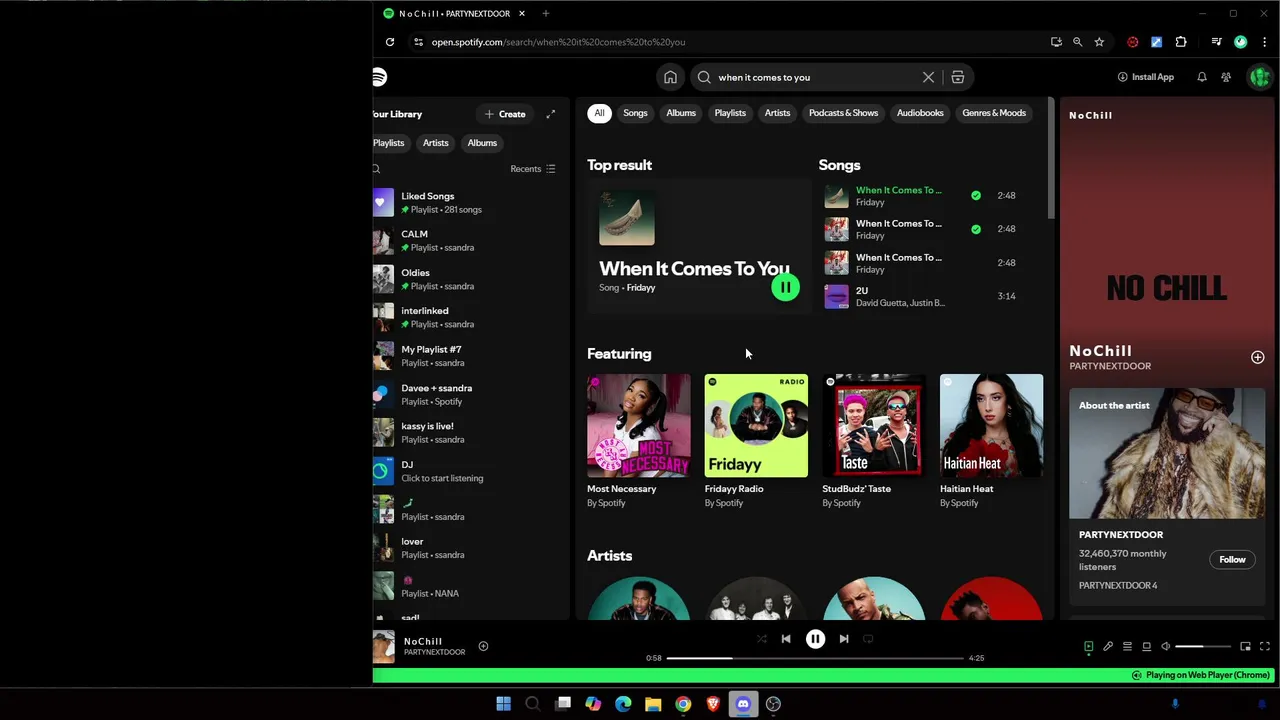The width and height of the screenshot is (1280, 720).
Task: Click the Install App button
Action: tap(1146, 77)
